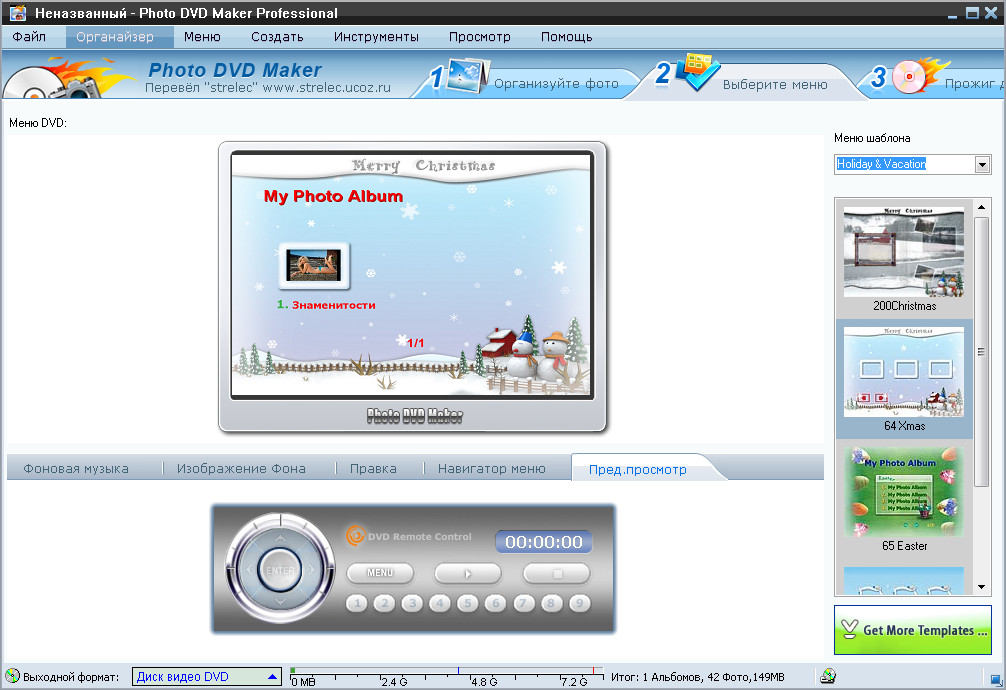This screenshot has width=1006, height=690.
Task: Click Get More Templates button
Action: tap(912, 630)
